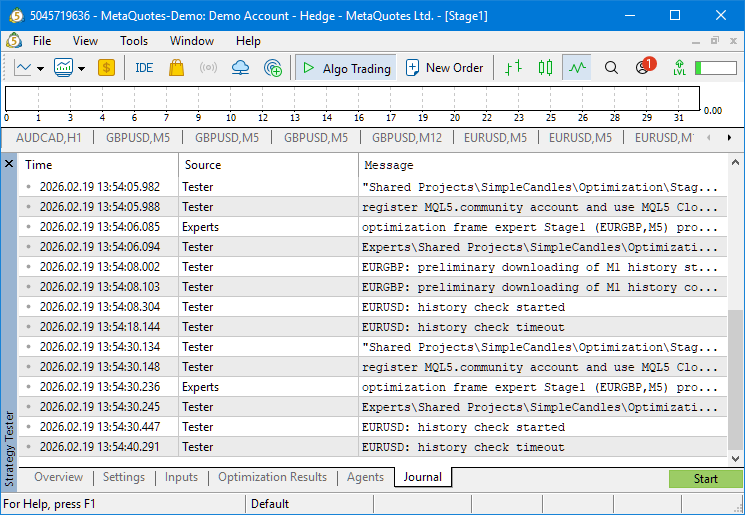Image resolution: width=745 pixels, height=515 pixels.
Task: Select the 13:54:30.236 Experts row
Action: (373, 387)
